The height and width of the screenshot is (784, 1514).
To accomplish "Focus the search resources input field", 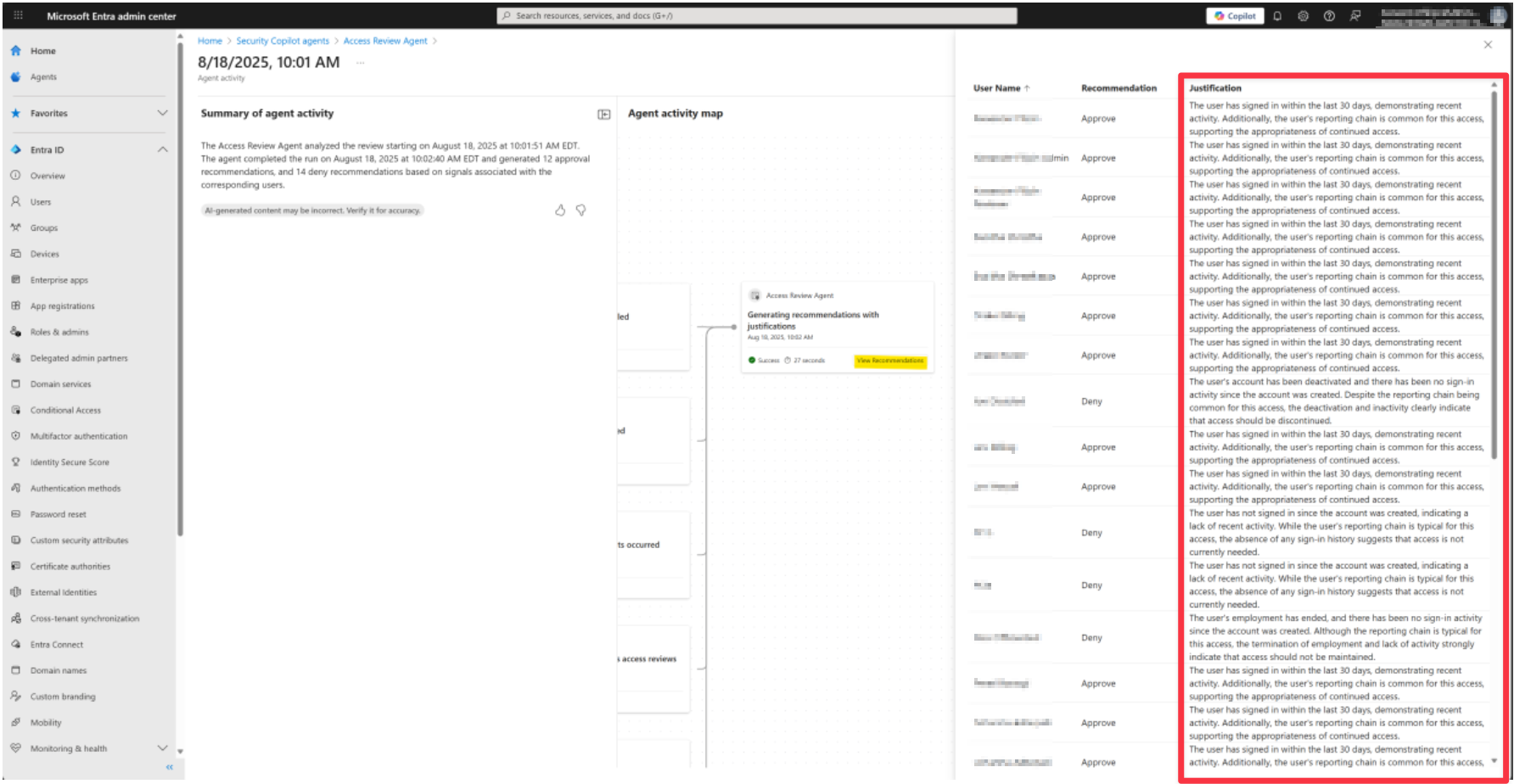I will tap(757, 15).
